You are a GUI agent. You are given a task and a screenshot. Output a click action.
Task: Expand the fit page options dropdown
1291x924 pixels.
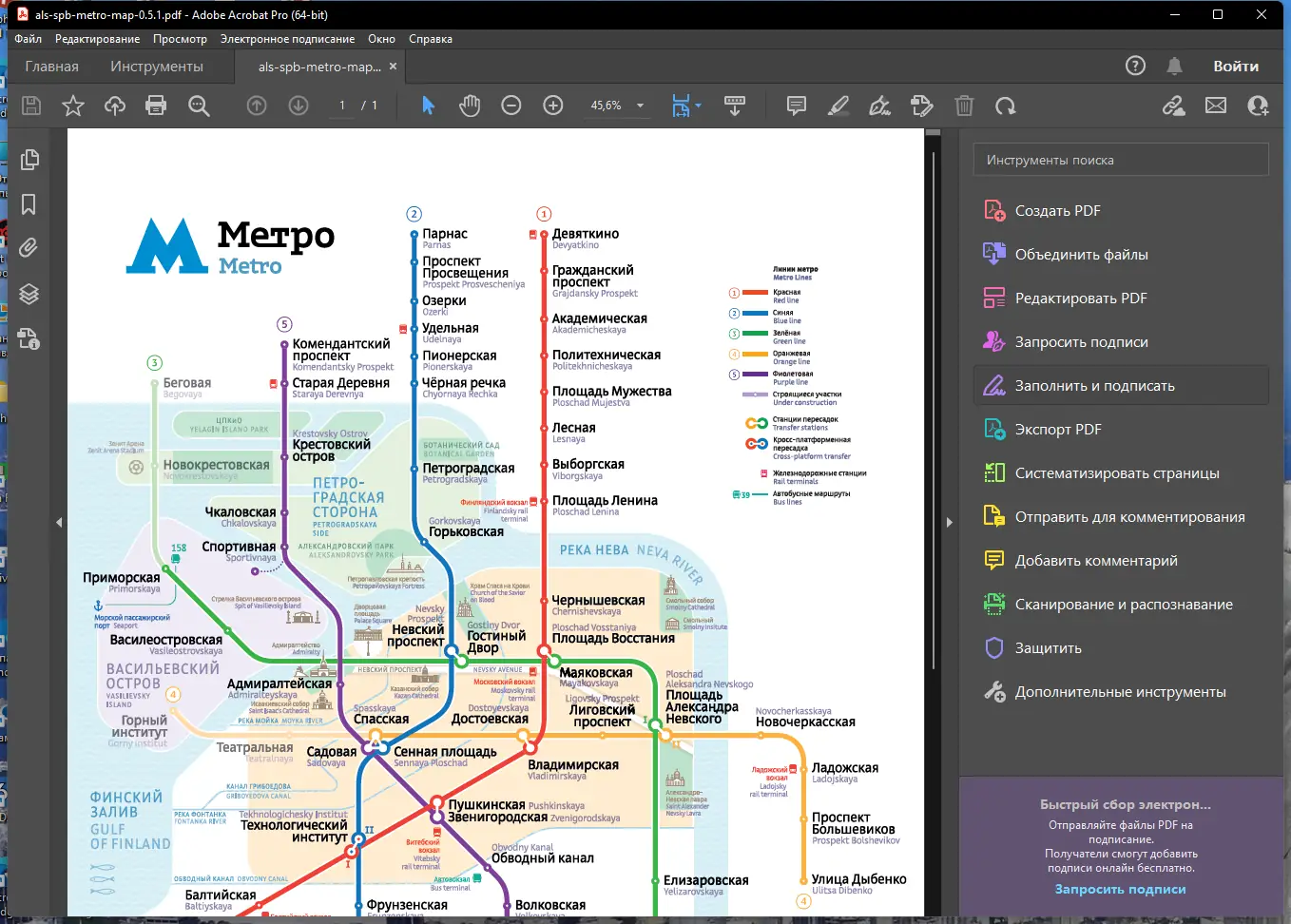(699, 106)
